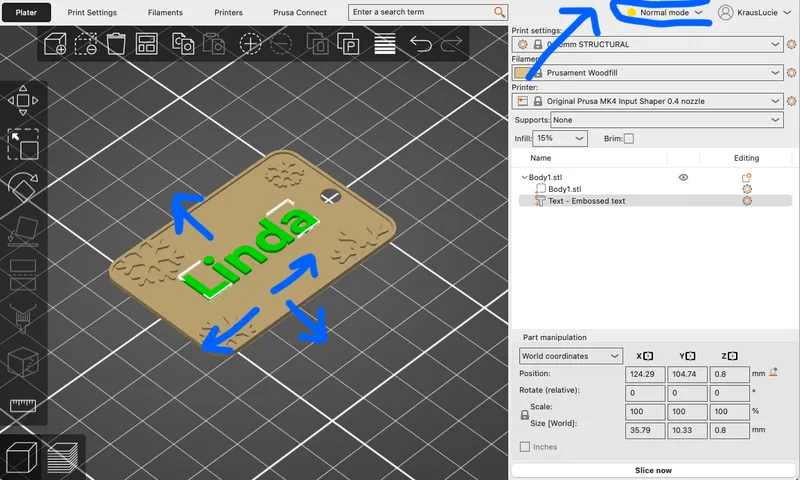The width and height of the screenshot is (800, 480).
Task: Open the Filaments tab
Action: [165, 12]
